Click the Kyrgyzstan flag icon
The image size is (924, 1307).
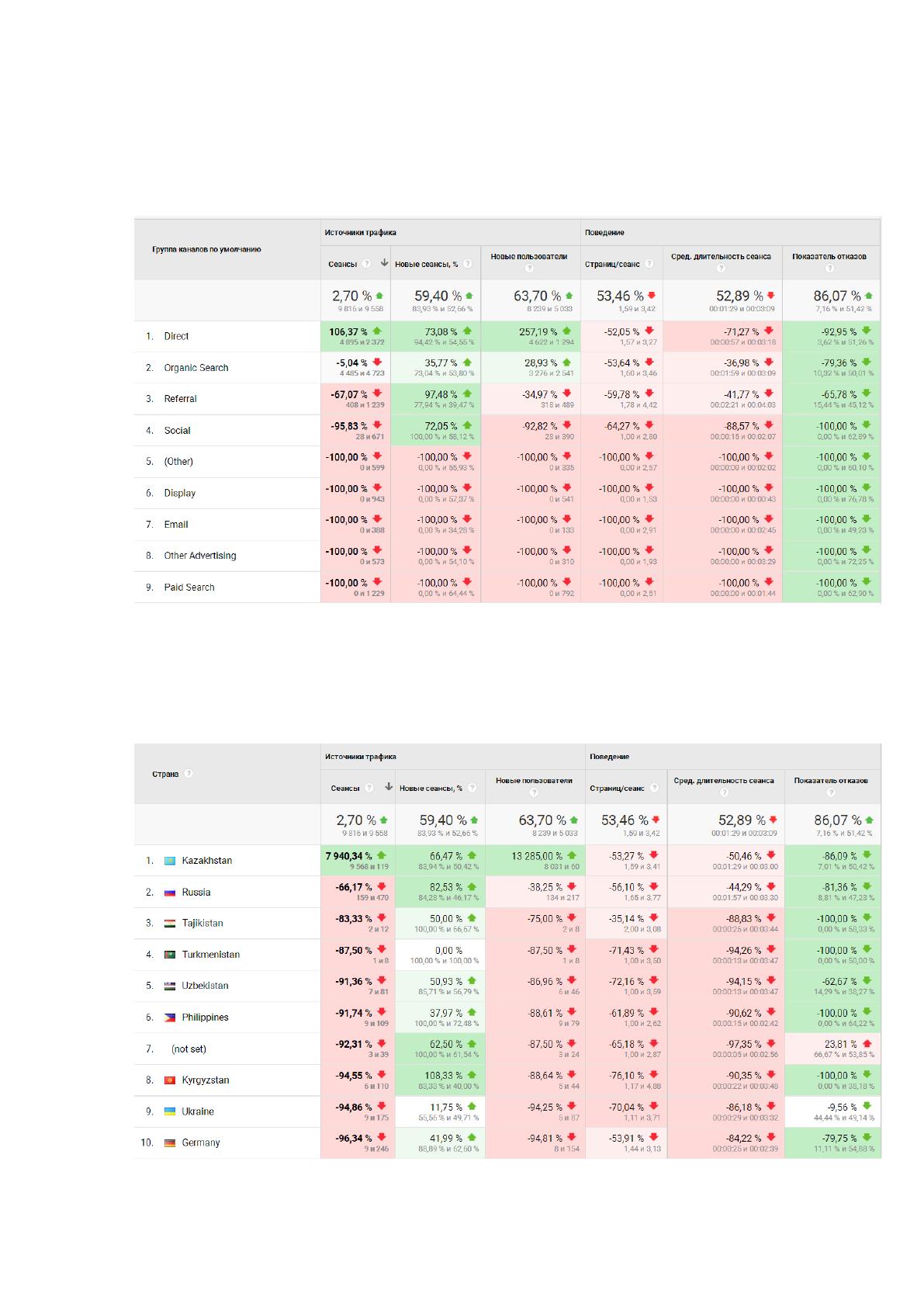click(170, 1080)
